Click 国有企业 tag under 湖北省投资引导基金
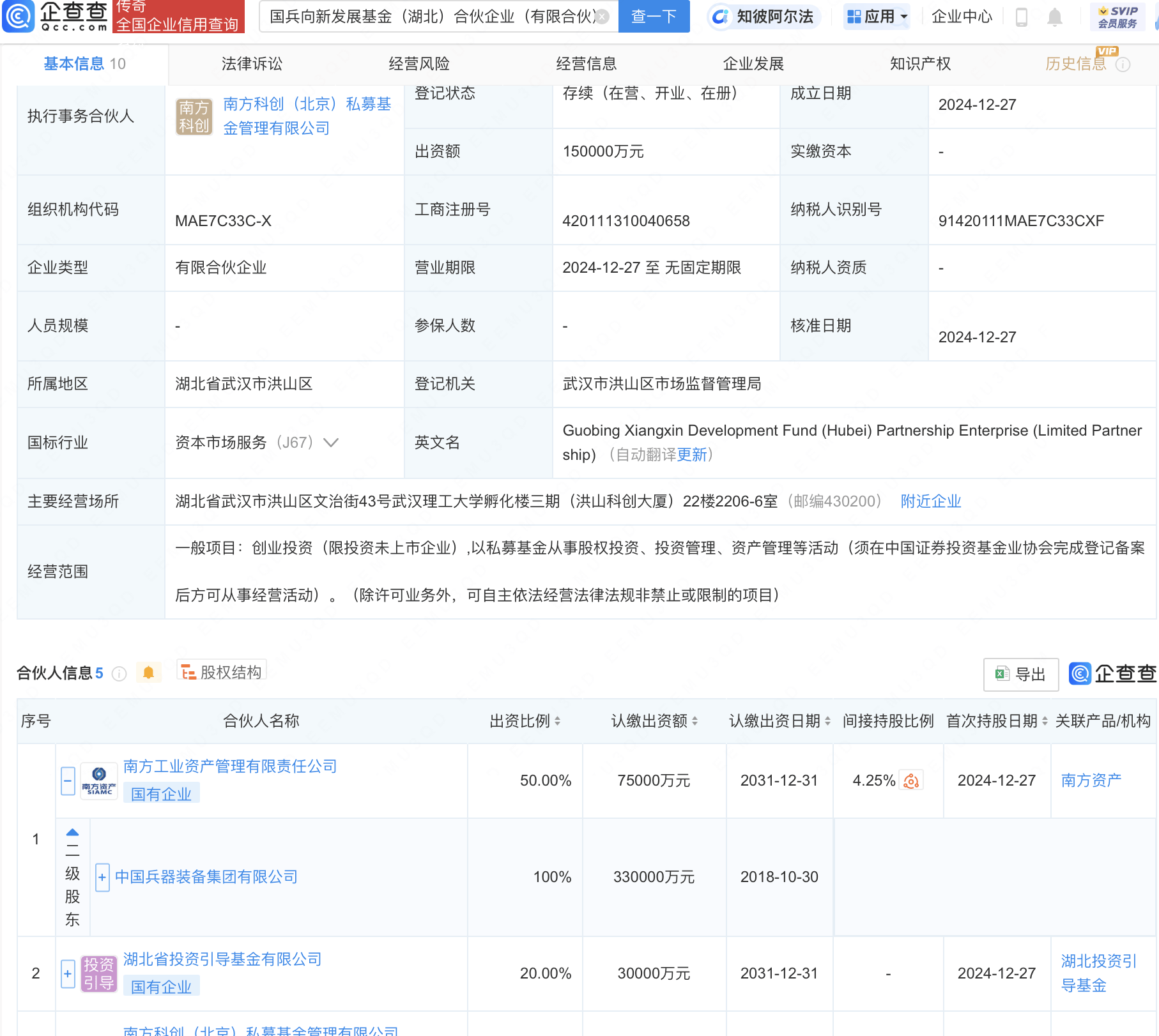The image size is (1159, 1036). click(161, 987)
